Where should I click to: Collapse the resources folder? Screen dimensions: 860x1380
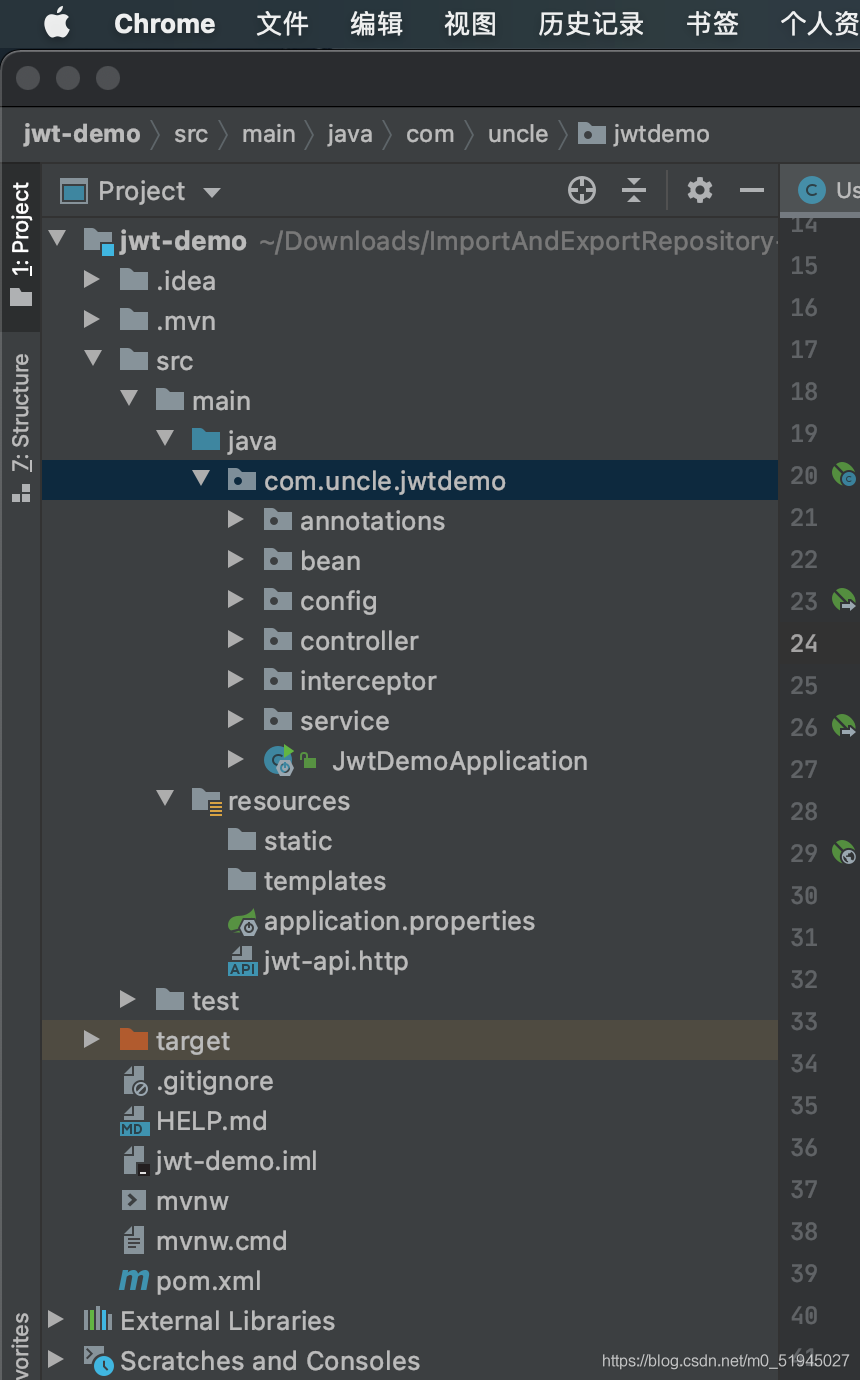pyautogui.click(x=165, y=801)
